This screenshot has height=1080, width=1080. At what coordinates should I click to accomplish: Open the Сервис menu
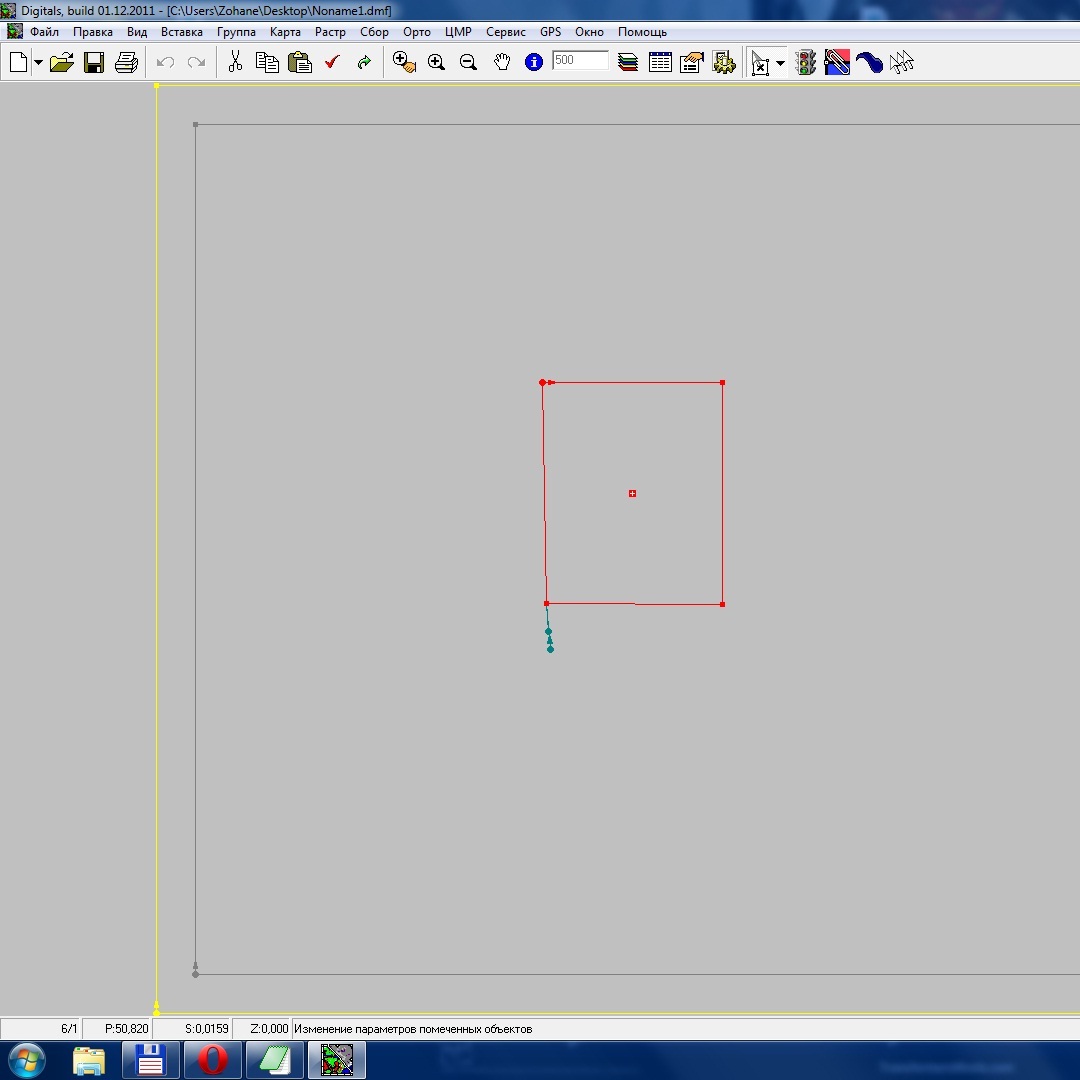[x=506, y=32]
